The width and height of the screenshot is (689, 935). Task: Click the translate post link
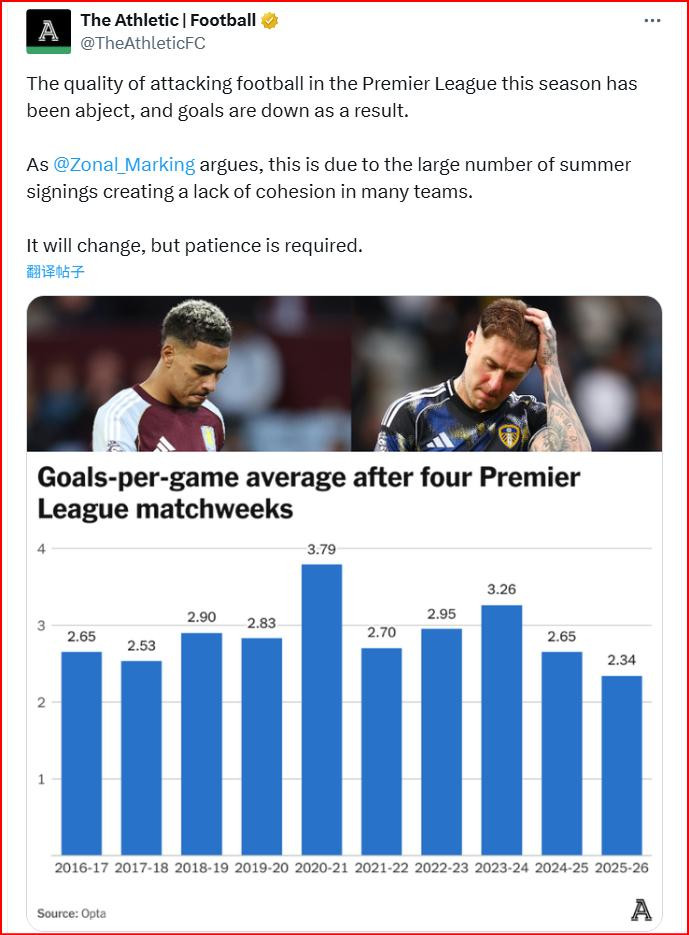click(x=55, y=271)
